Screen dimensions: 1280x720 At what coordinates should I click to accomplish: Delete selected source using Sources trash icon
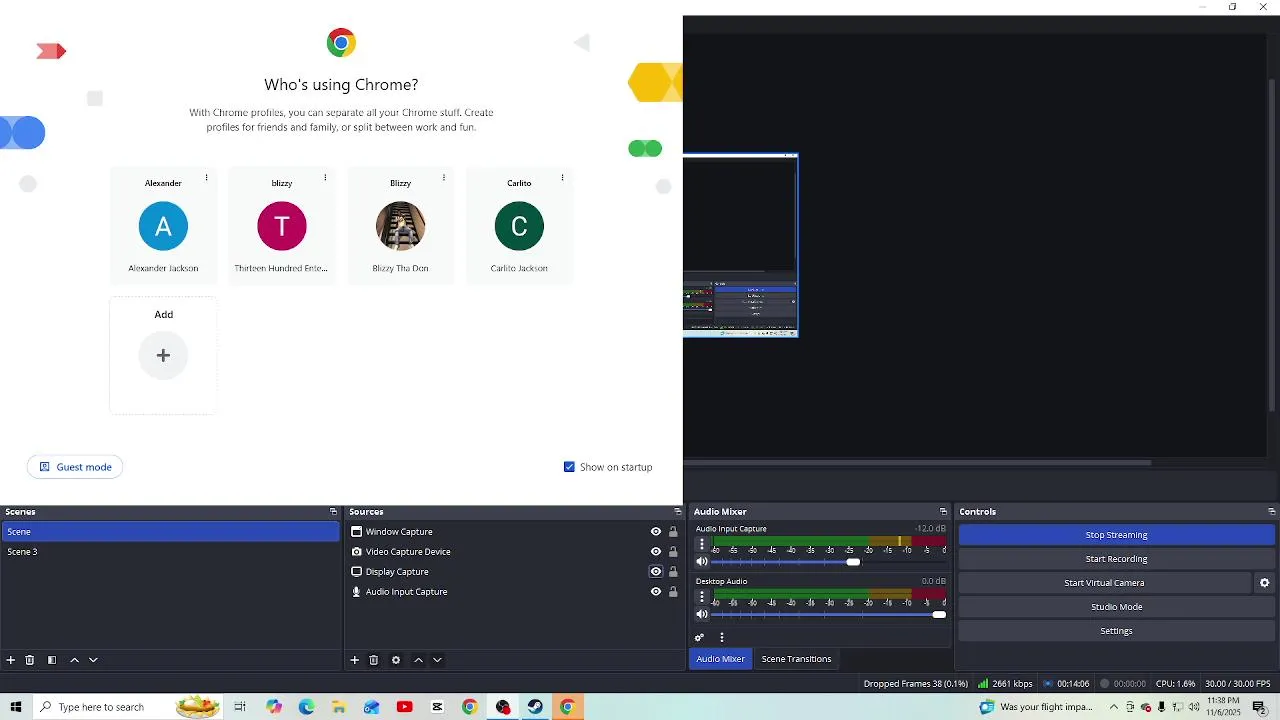pos(373,660)
